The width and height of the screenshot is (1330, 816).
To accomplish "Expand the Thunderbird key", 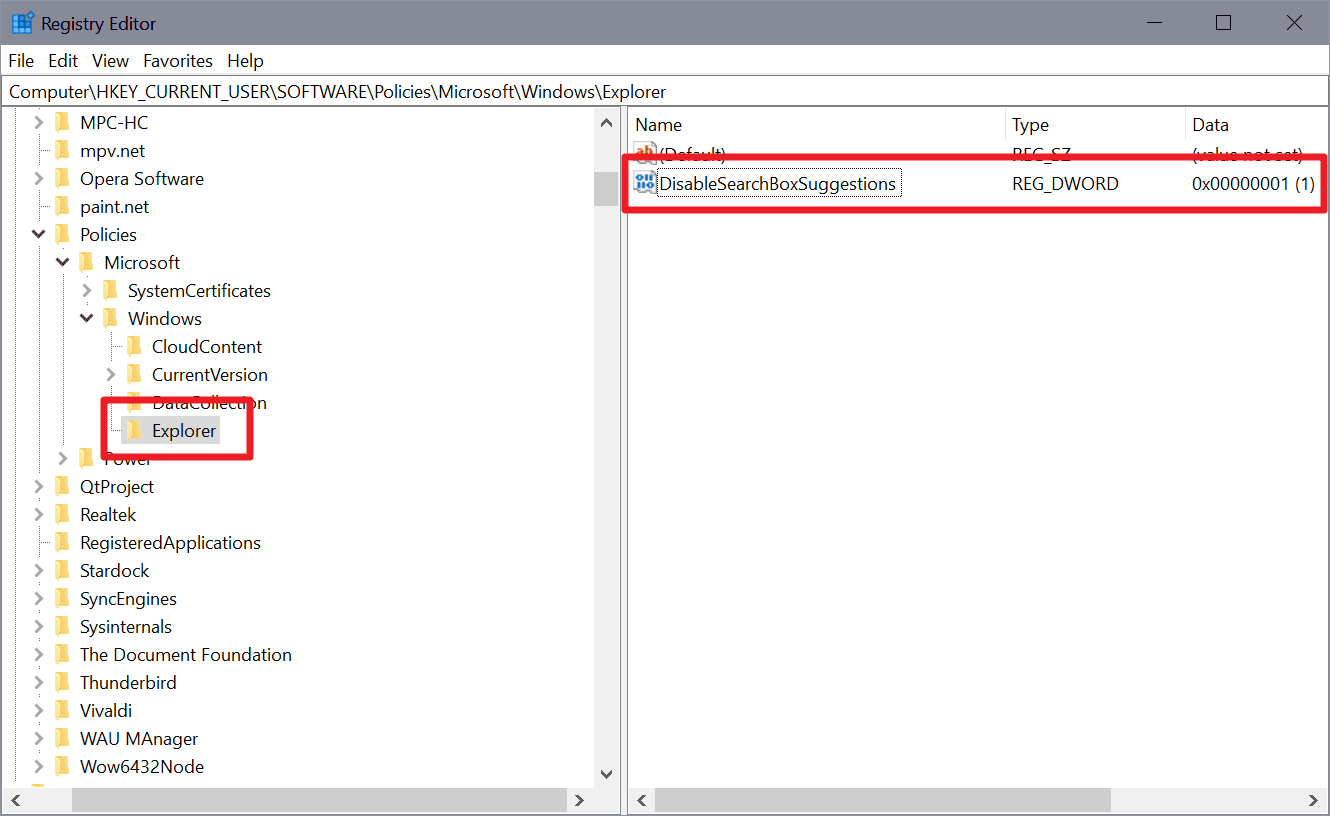I will (39, 683).
